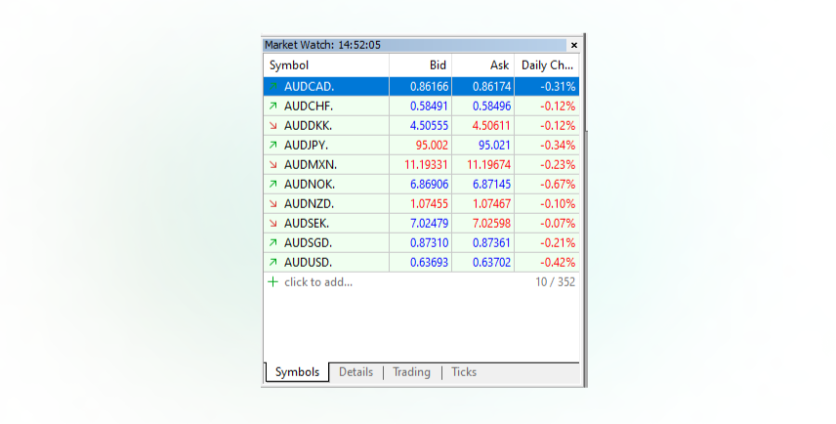Open the Trading tab
This screenshot has width=836, height=424.
(411, 372)
